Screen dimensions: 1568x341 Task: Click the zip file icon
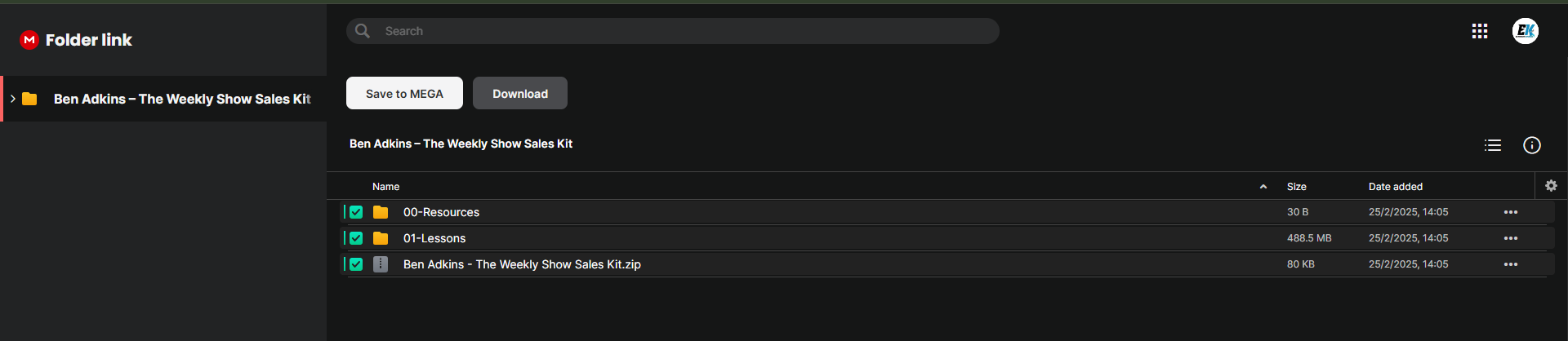381,264
